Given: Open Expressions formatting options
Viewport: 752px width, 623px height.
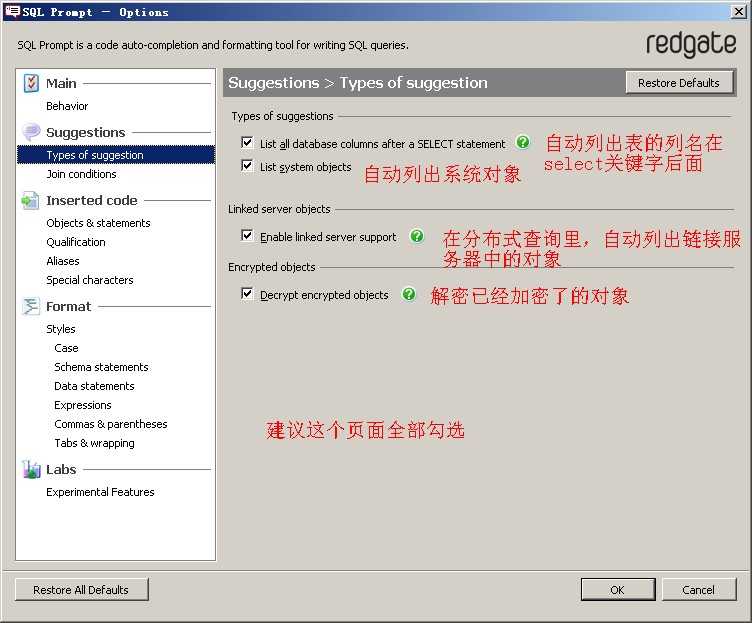Looking at the screenshot, I should (82, 405).
